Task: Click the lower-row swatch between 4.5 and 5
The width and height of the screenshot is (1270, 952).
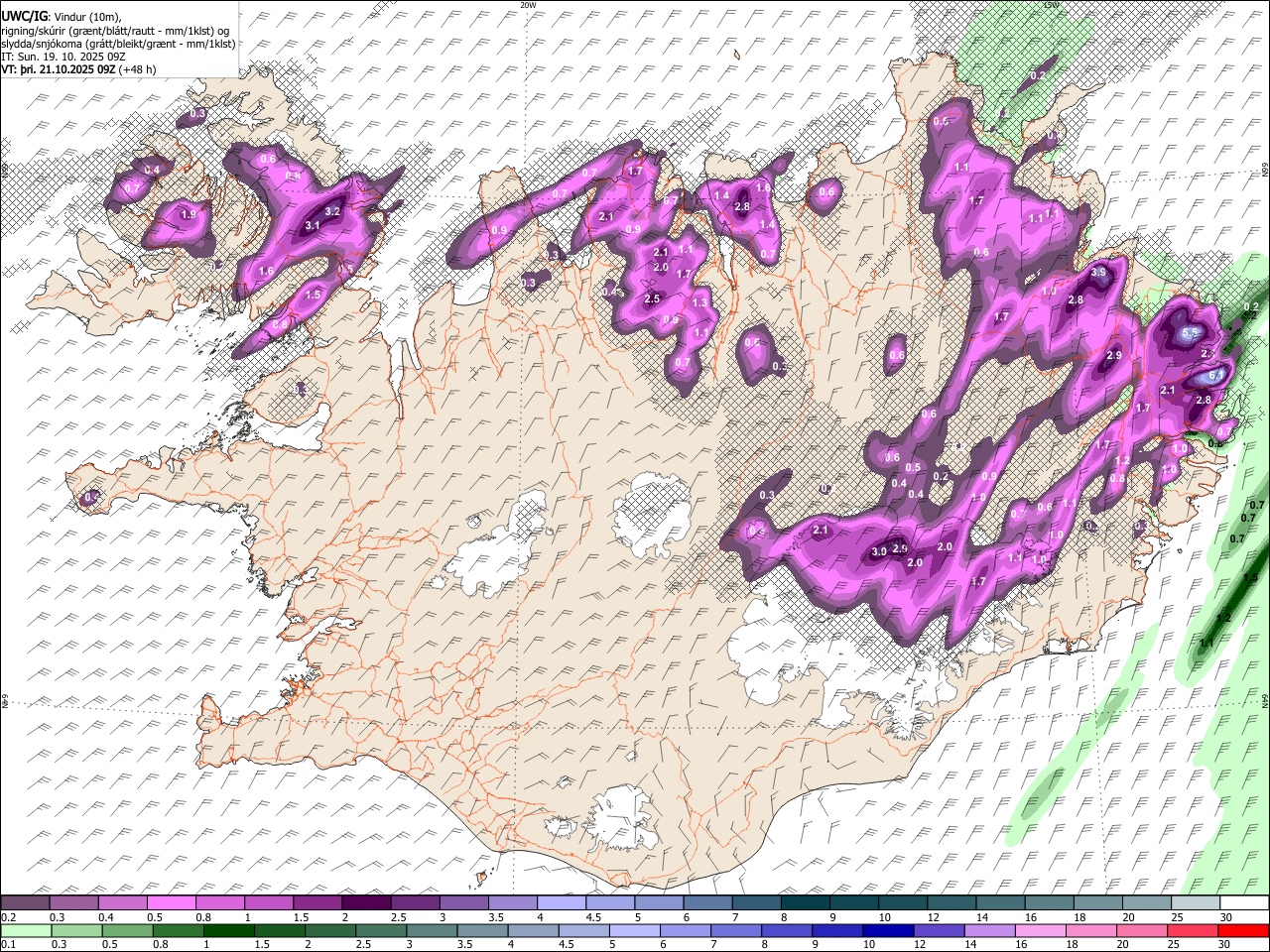Action: [584, 930]
